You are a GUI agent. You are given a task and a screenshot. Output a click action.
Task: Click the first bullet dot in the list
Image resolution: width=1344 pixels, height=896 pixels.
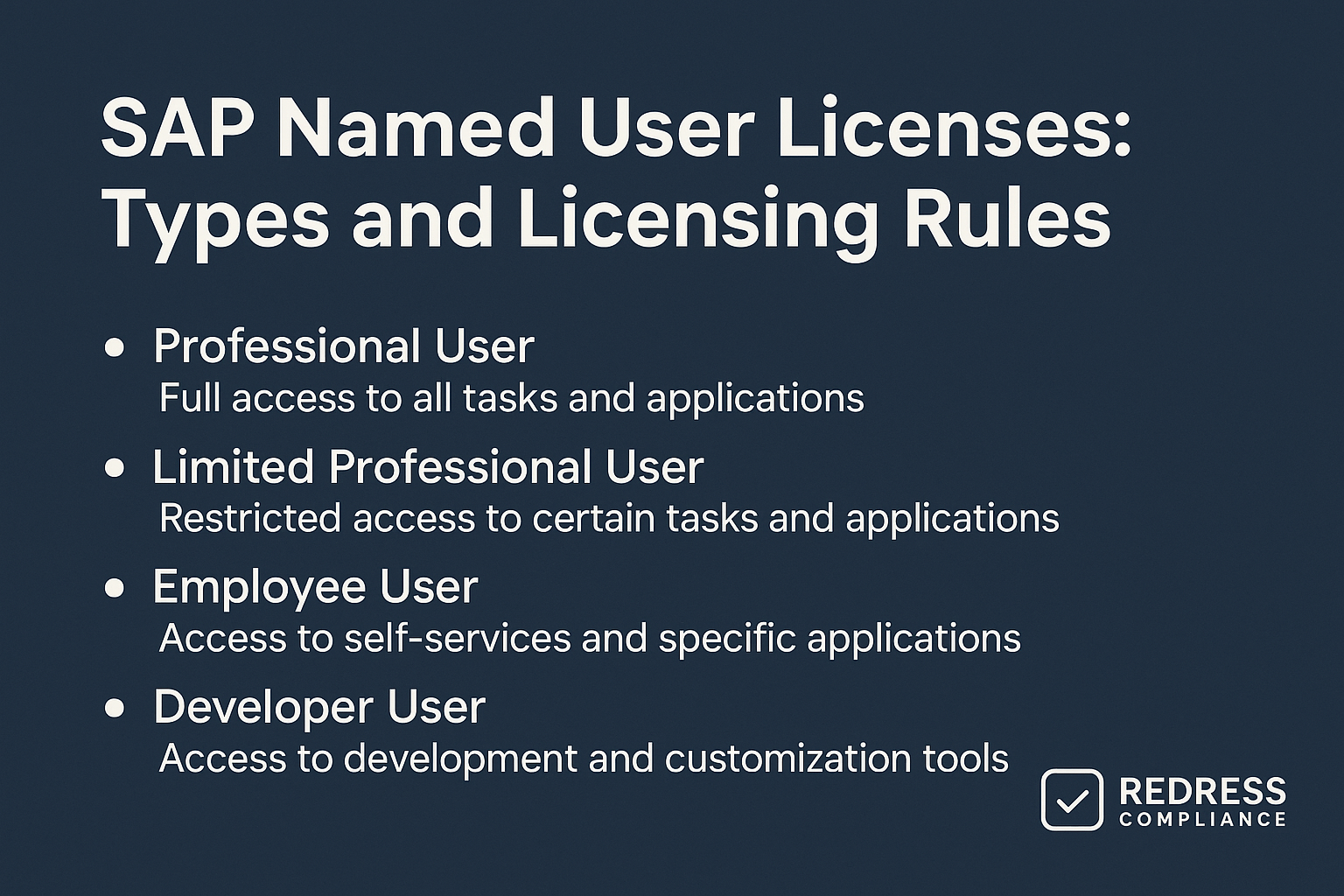pyautogui.click(x=114, y=348)
